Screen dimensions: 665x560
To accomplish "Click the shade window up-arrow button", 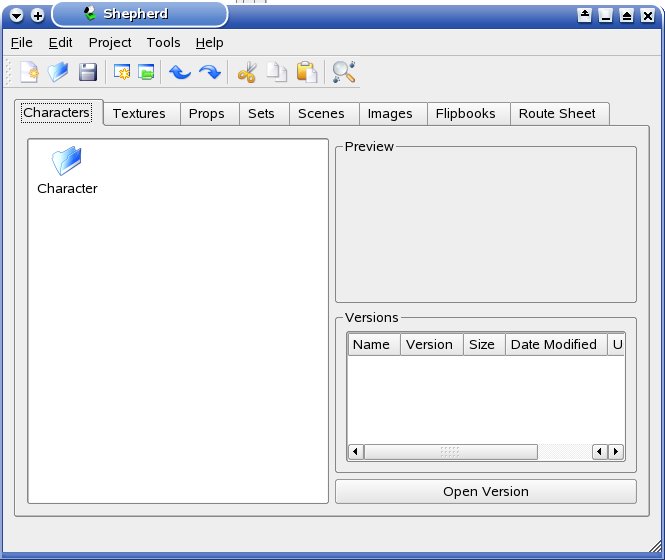I will (584, 16).
